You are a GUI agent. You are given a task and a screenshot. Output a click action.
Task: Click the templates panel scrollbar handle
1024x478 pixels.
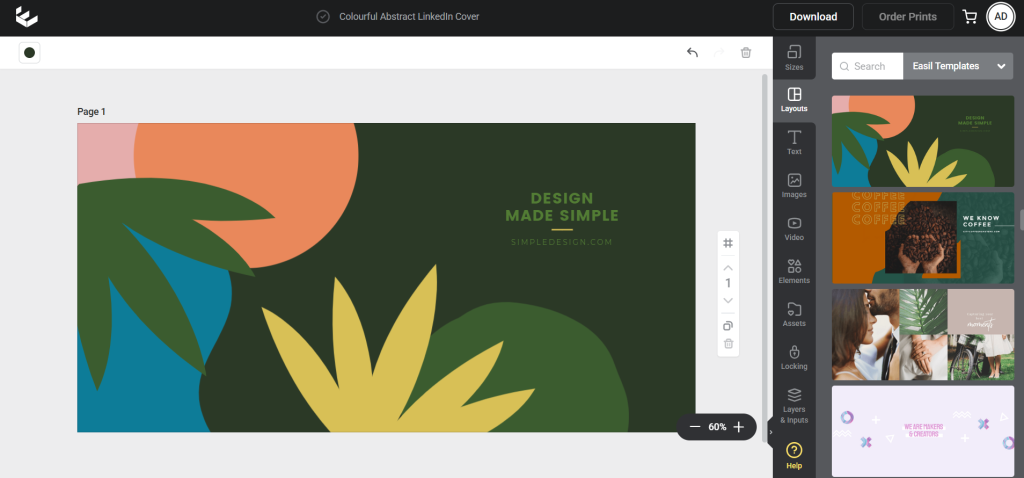pos(1021,220)
